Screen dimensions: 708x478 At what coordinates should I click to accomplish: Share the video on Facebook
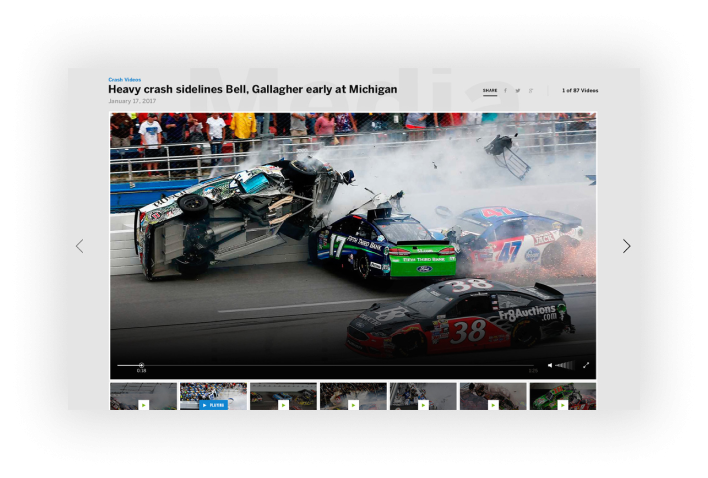click(x=505, y=91)
